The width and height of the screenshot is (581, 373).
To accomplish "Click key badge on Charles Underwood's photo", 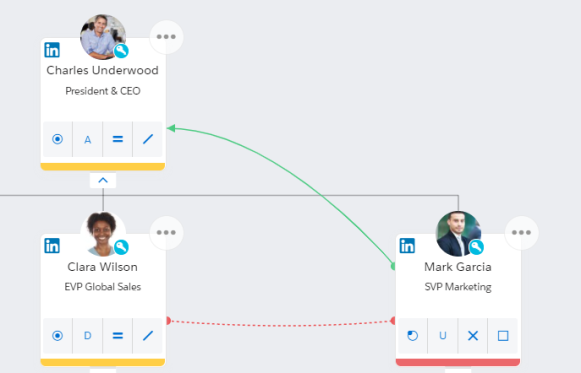I will [121, 51].
